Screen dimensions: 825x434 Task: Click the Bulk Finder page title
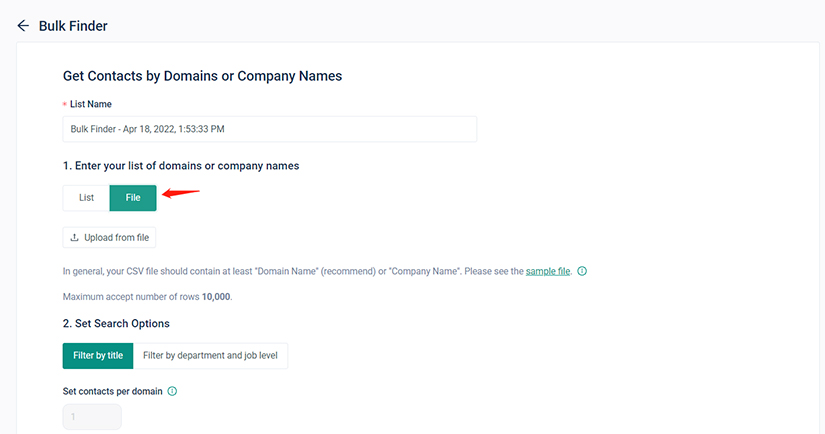pyautogui.click(x=73, y=26)
